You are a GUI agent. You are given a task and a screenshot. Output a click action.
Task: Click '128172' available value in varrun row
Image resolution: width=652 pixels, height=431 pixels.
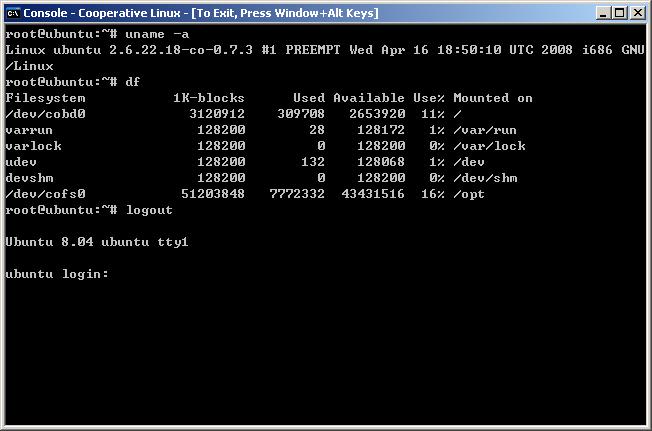[381, 130]
